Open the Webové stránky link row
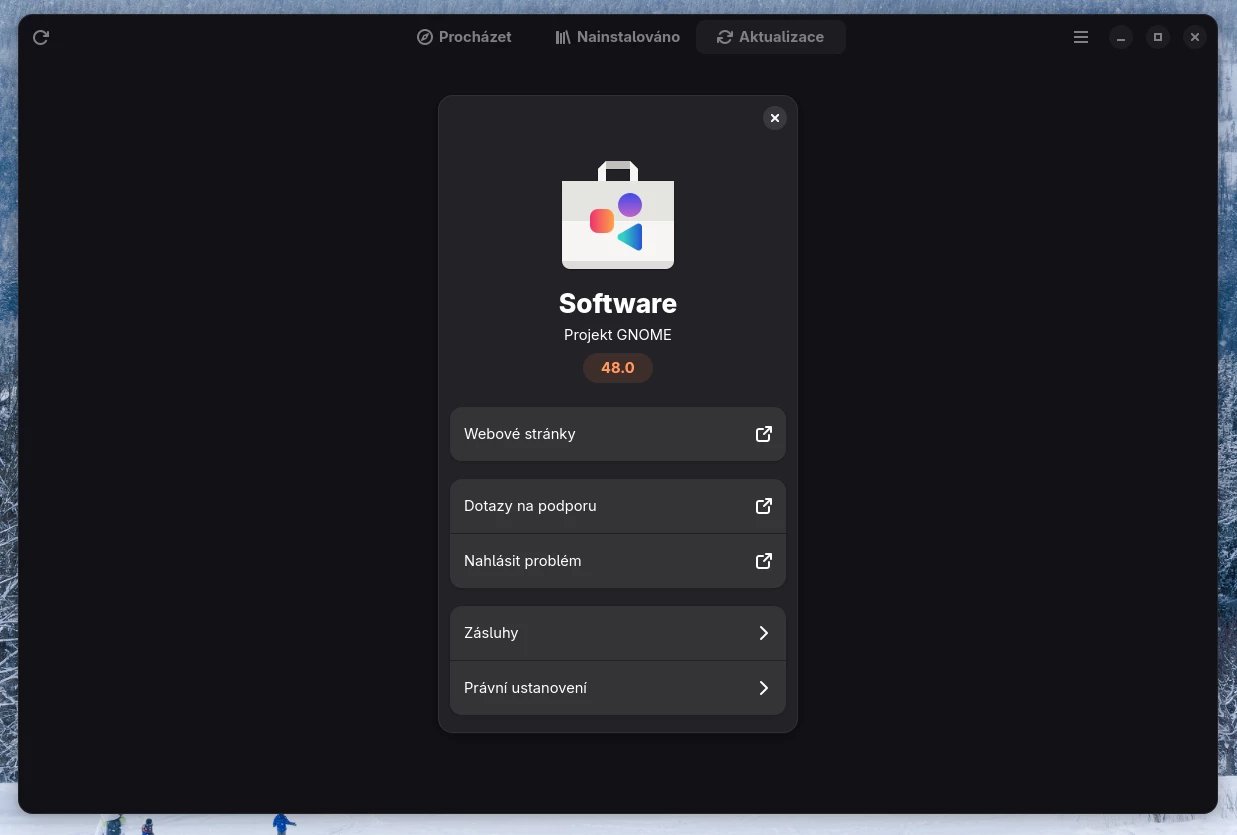 pos(618,434)
